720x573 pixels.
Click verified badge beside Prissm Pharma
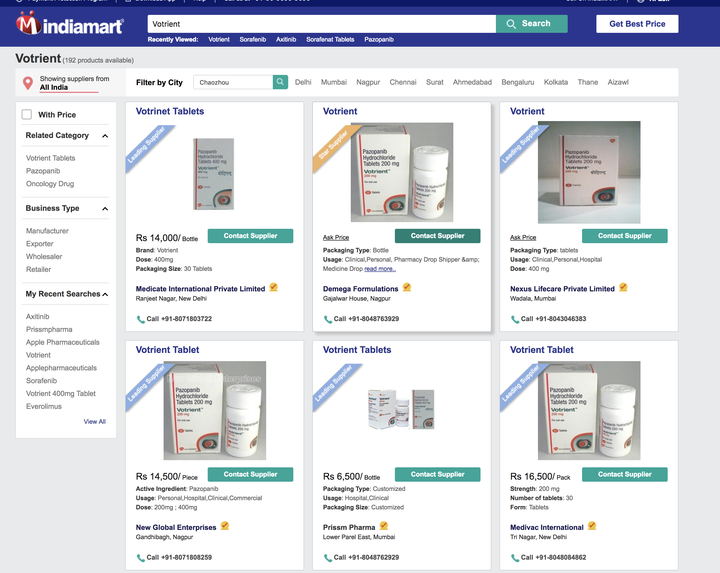point(384,526)
